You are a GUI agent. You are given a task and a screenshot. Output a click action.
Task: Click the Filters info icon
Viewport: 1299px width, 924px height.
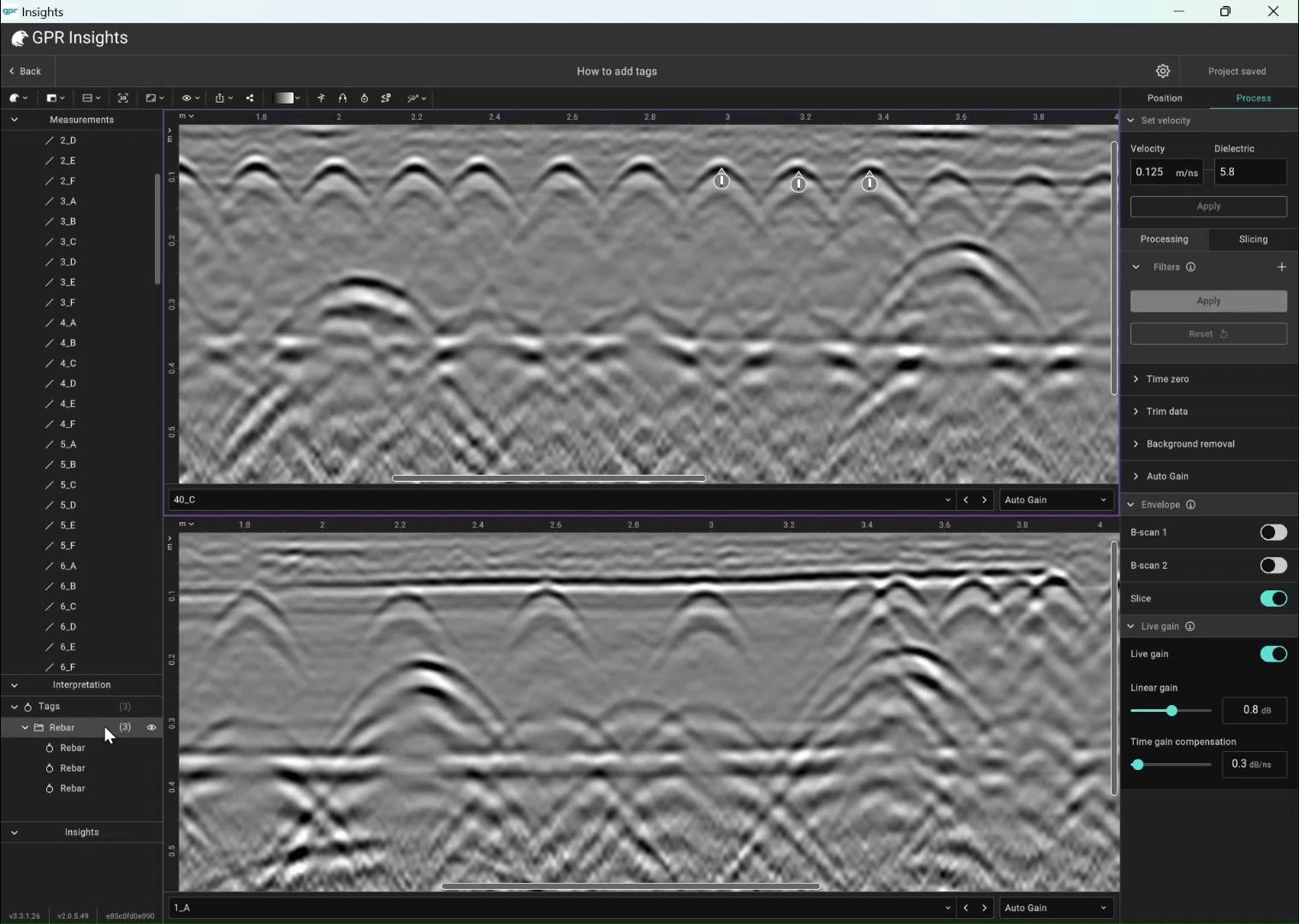1190,267
